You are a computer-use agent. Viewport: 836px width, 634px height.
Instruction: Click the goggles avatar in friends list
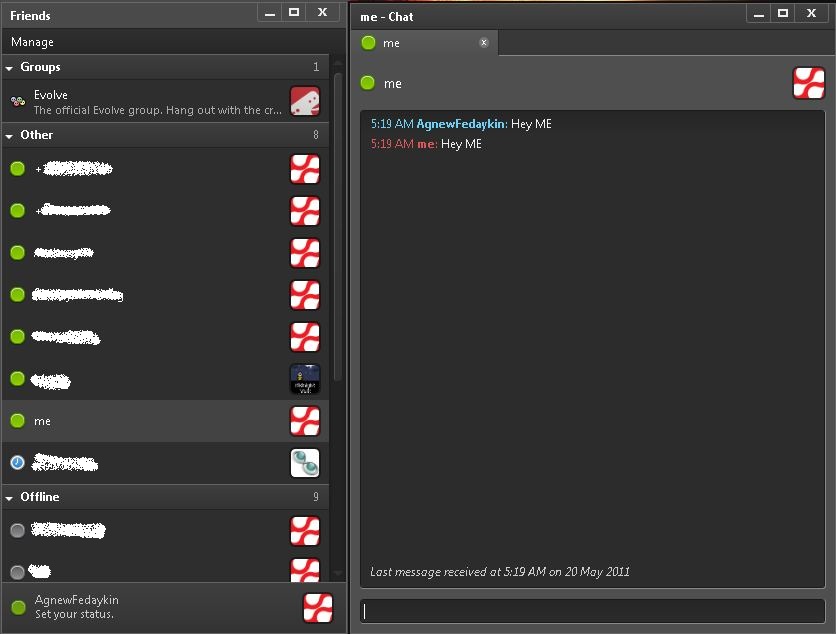[304, 463]
